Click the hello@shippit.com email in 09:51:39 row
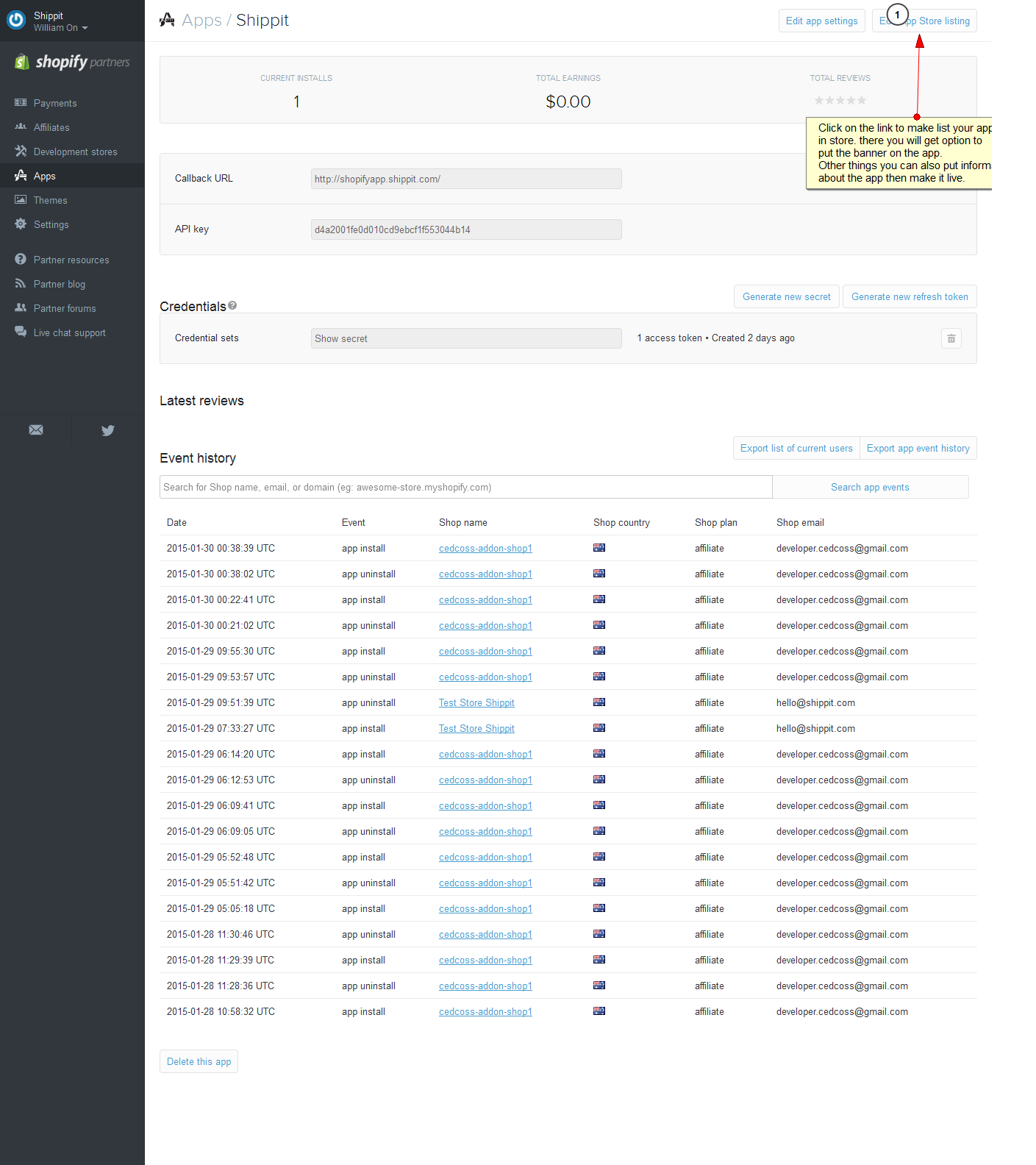1036x1165 pixels. [x=815, y=702]
